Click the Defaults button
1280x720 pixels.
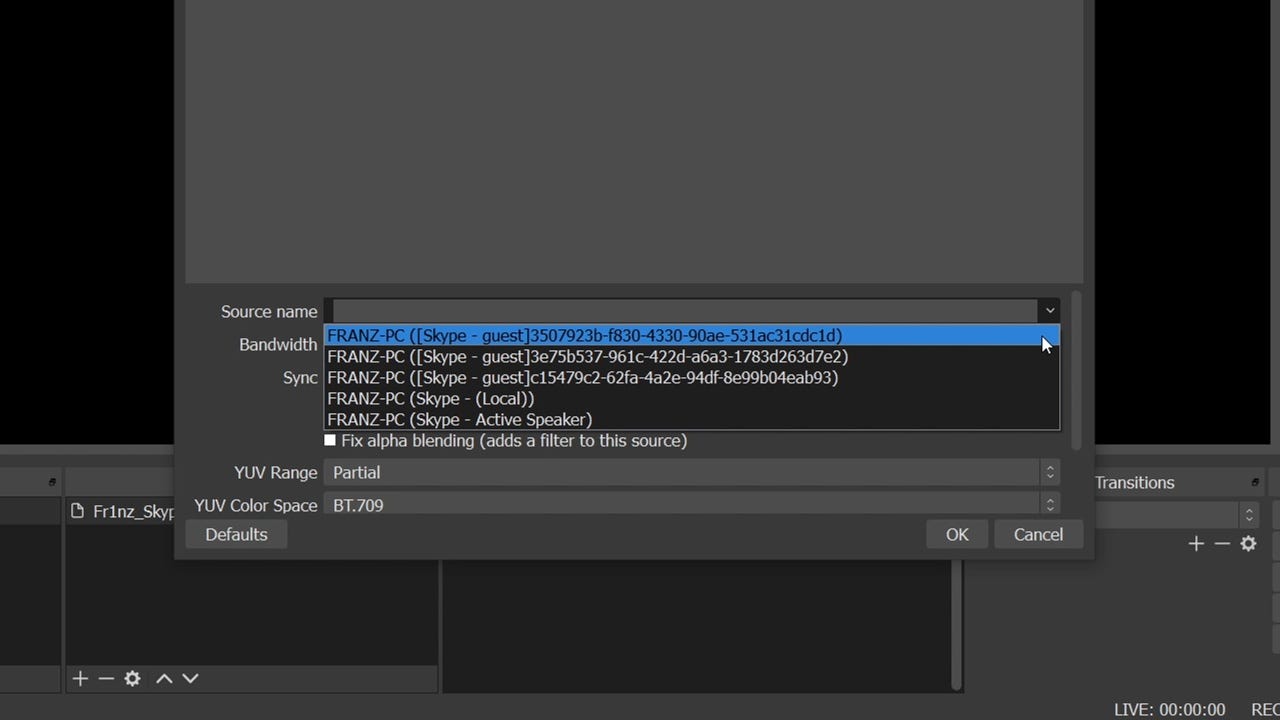tap(236, 534)
